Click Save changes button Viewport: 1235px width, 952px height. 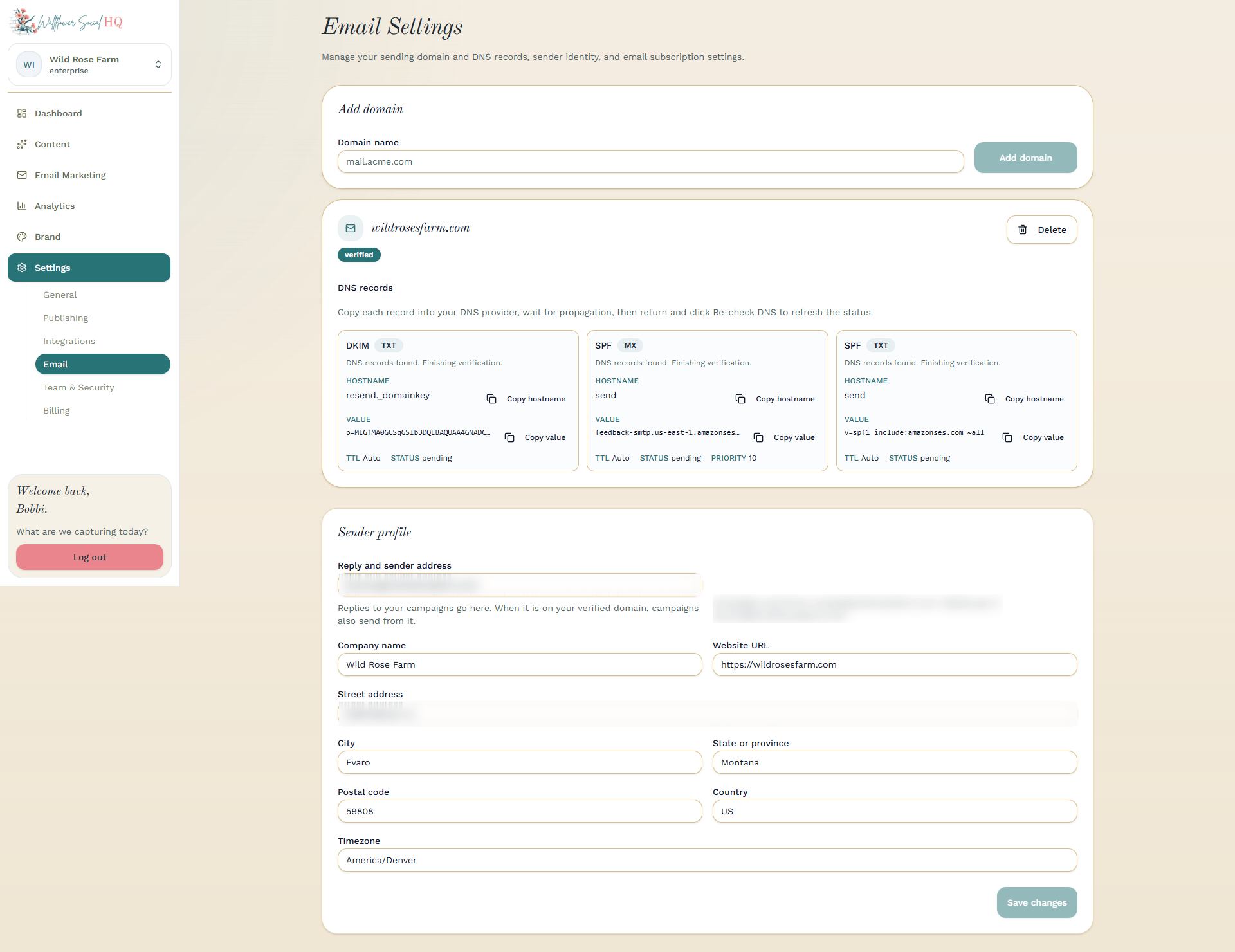tap(1036, 902)
